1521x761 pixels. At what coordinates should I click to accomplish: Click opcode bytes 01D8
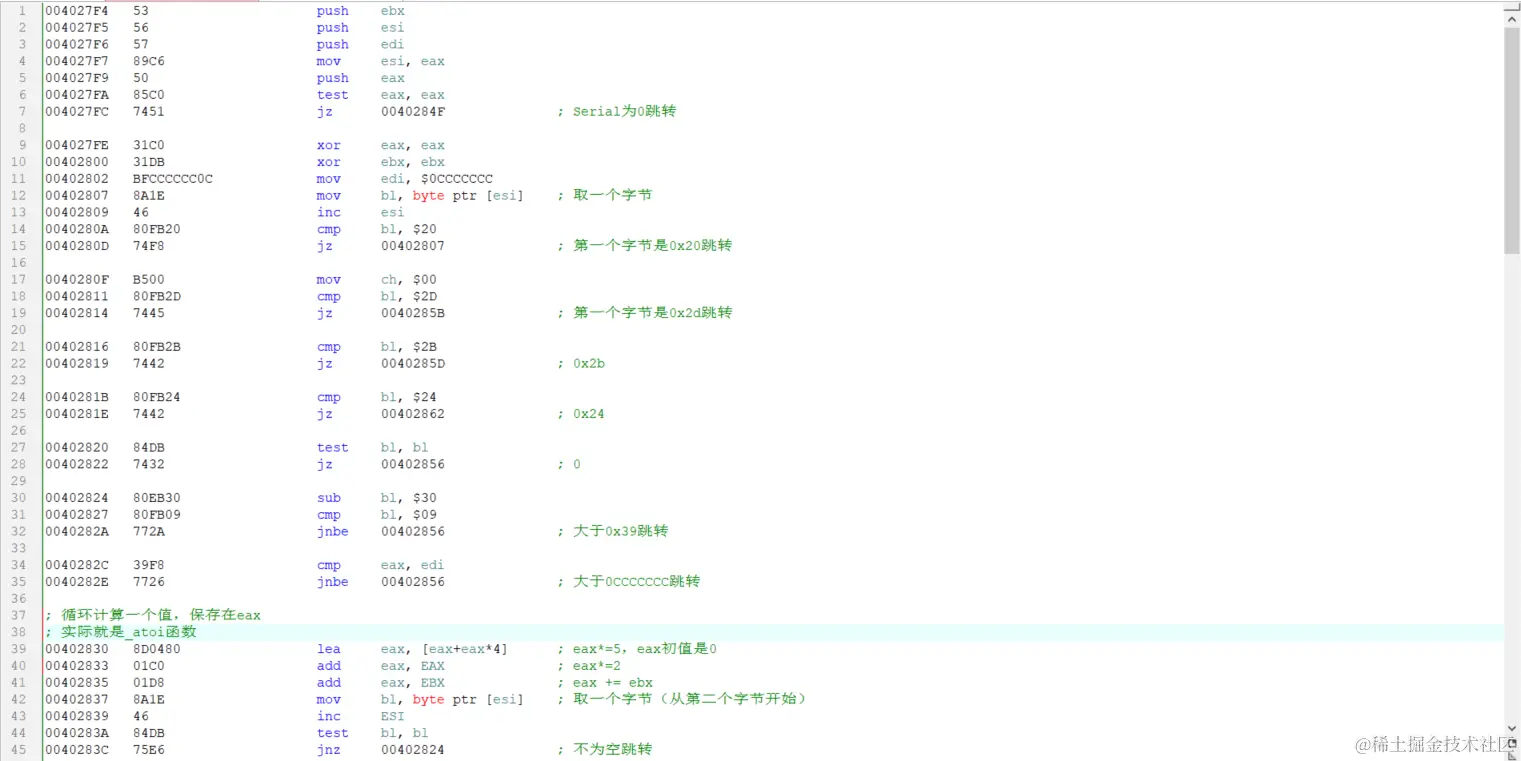pos(149,683)
